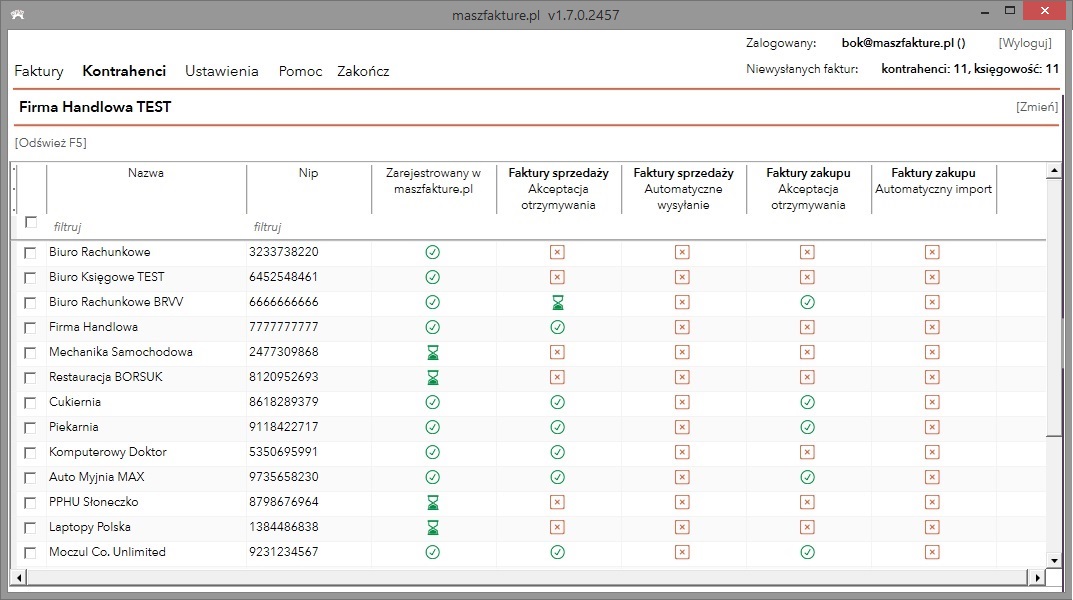Screen dimensions: 1073x600
Task: Click the sales acceptance X icon for PPHU Słoneczko
Action: click(x=557, y=502)
